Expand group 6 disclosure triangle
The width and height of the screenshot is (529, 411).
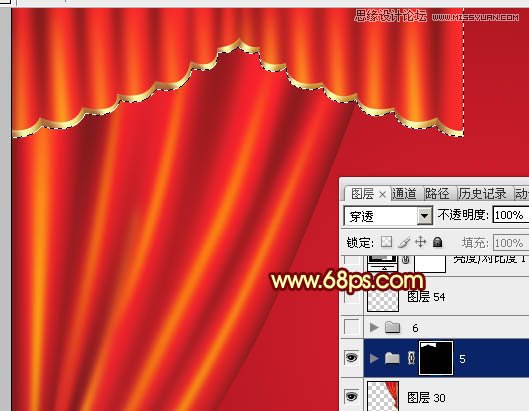click(x=373, y=327)
